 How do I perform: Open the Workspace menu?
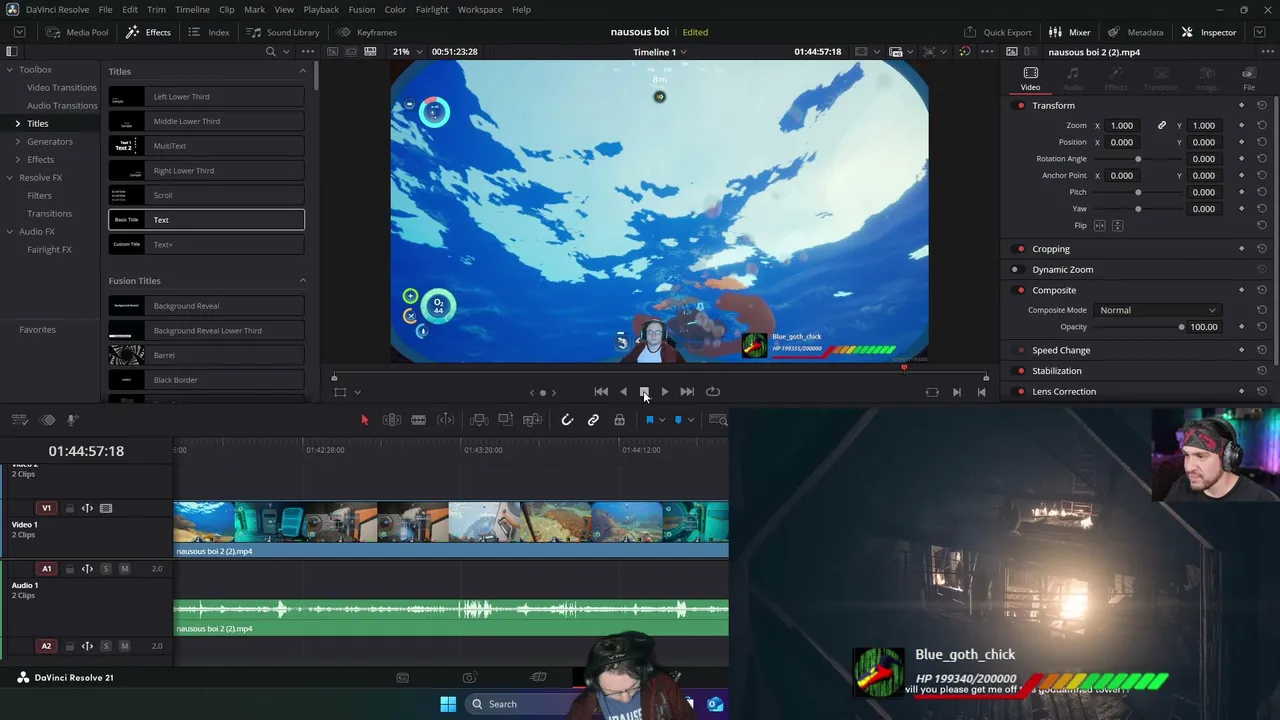480,9
